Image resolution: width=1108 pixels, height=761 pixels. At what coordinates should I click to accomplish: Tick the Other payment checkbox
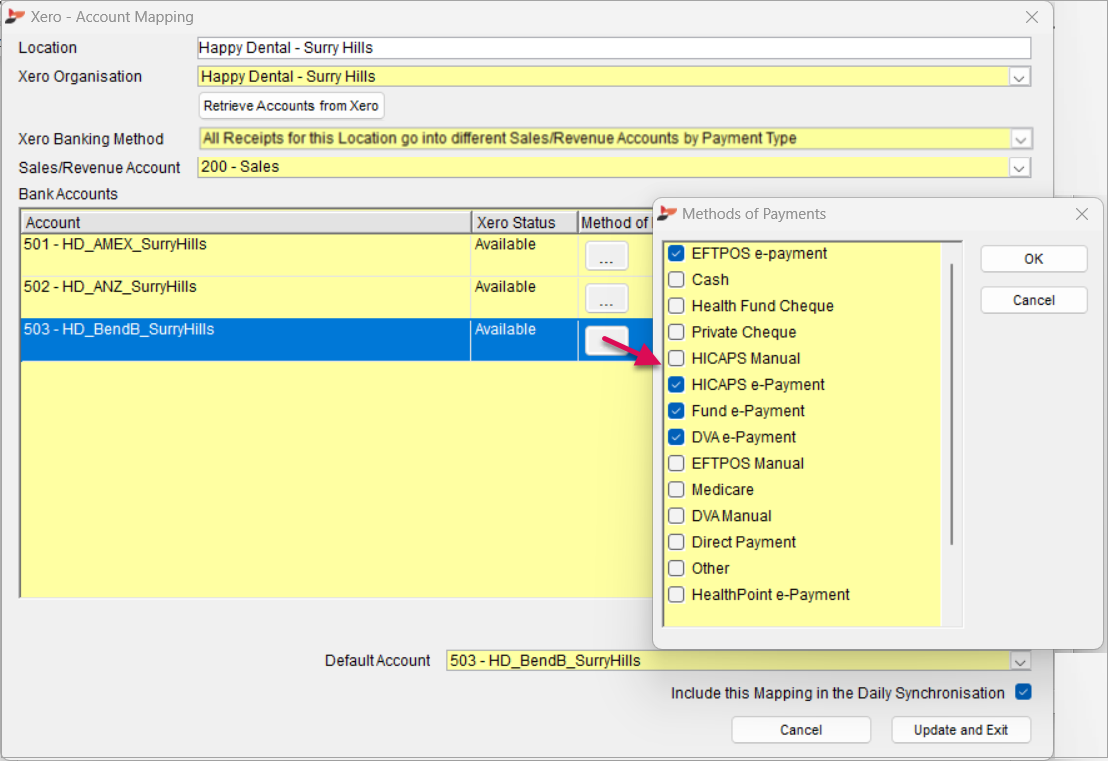tap(676, 568)
